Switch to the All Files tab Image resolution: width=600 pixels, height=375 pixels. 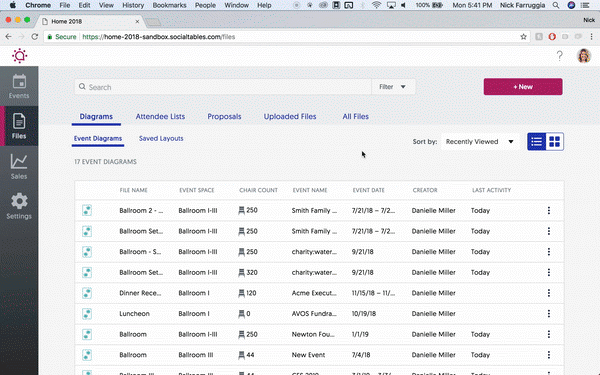click(x=355, y=117)
